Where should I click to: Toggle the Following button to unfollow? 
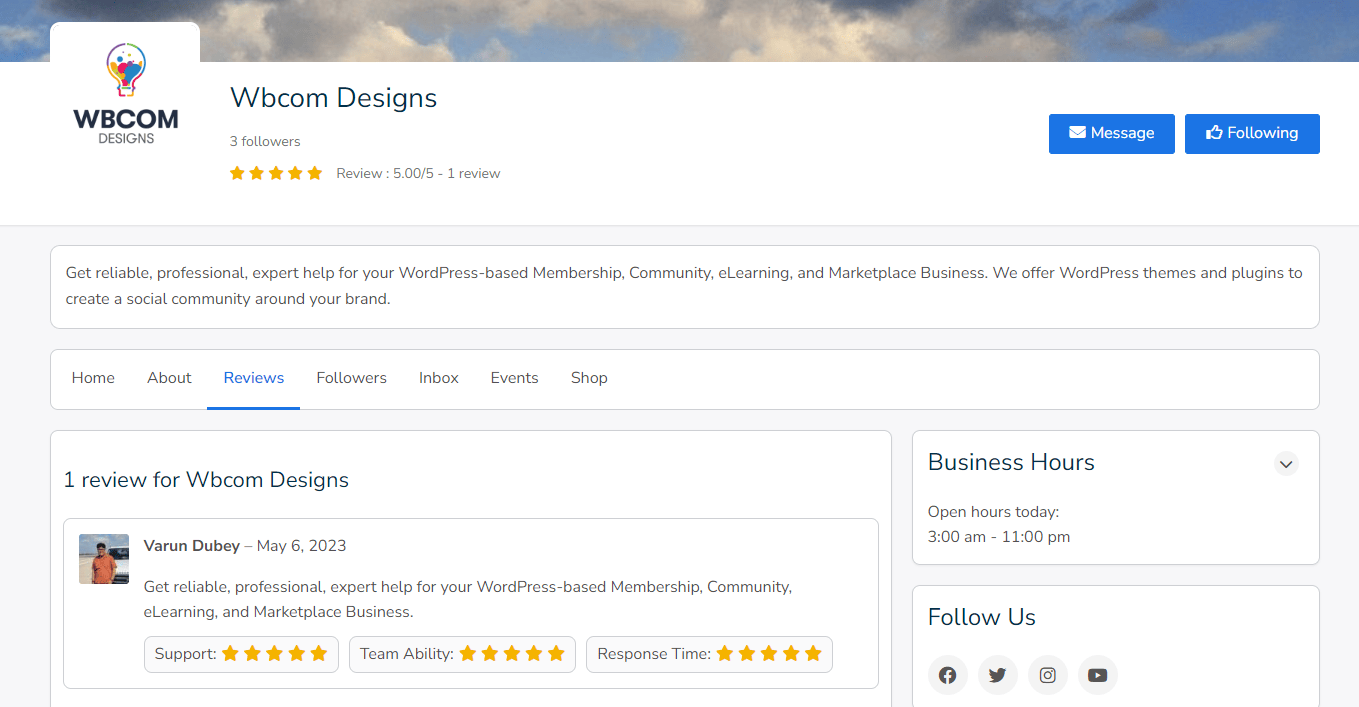click(x=1251, y=134)
